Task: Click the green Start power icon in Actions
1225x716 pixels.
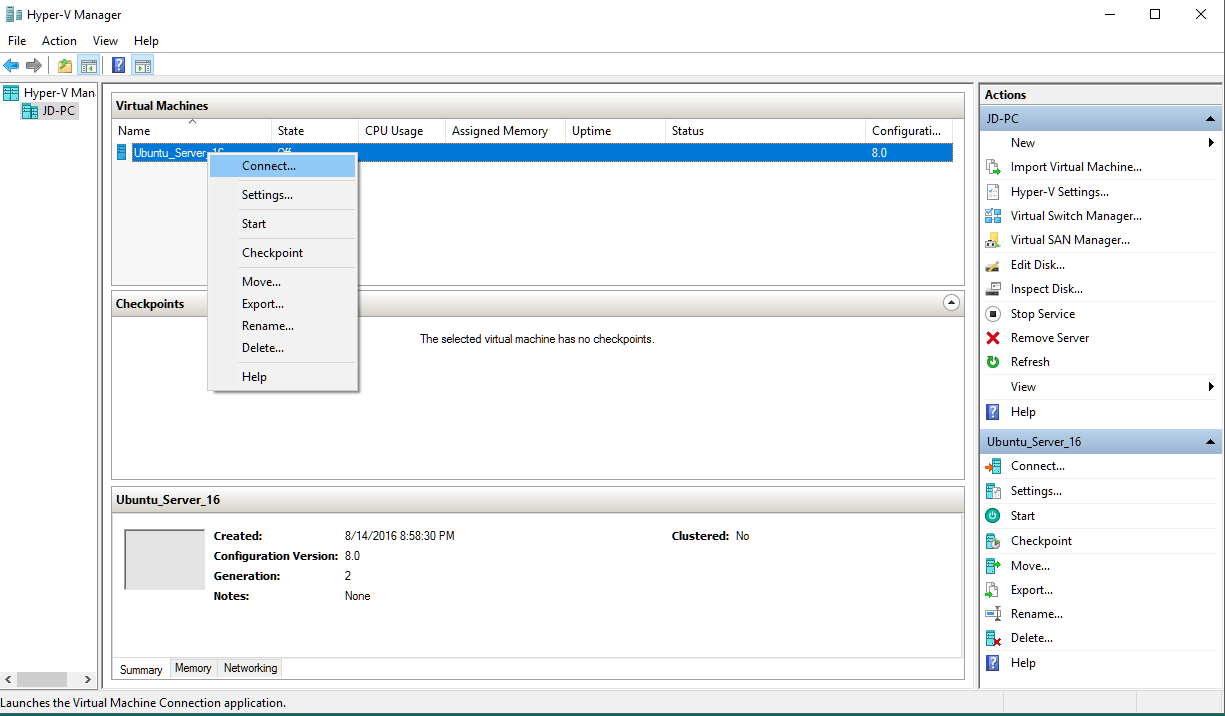Action: click(993, 516)
